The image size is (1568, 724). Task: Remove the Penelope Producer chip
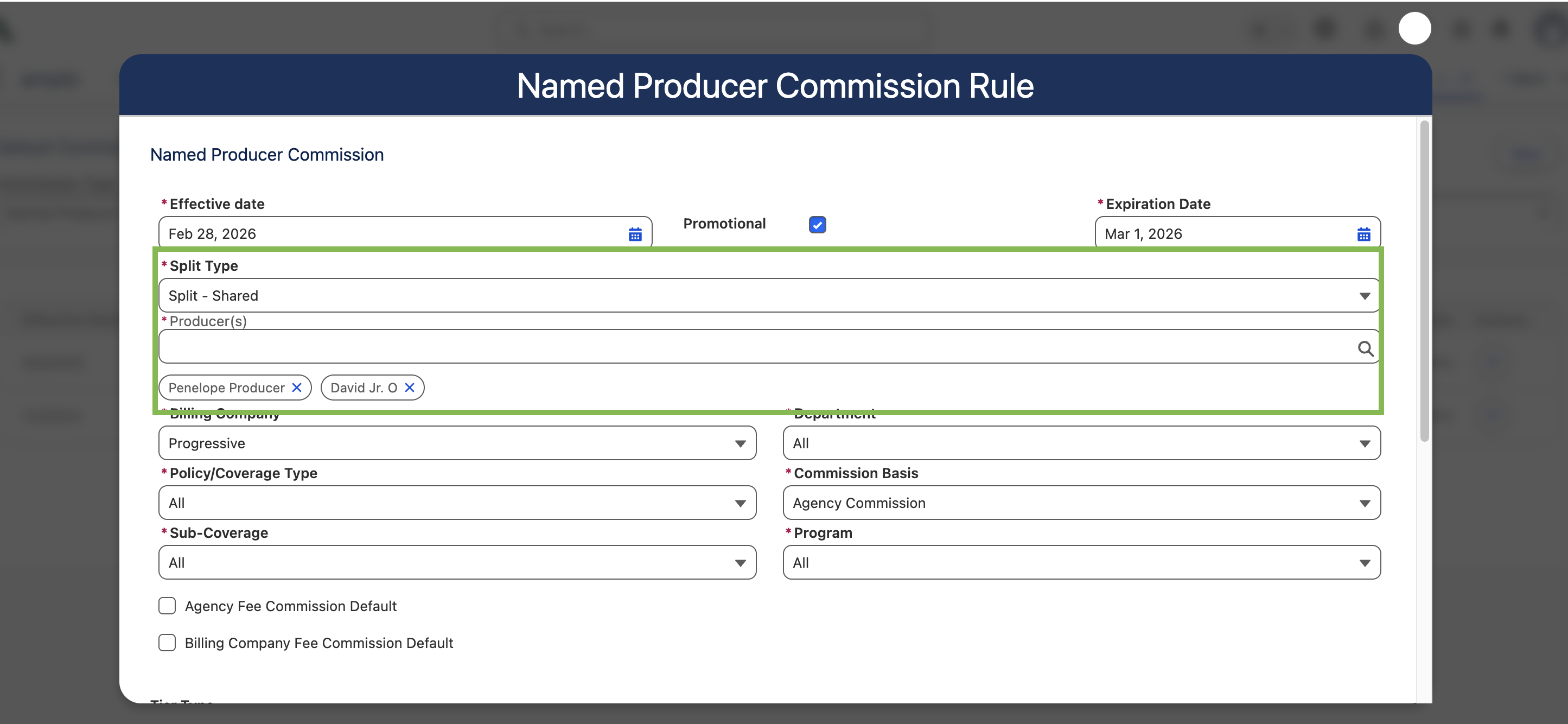297,388
